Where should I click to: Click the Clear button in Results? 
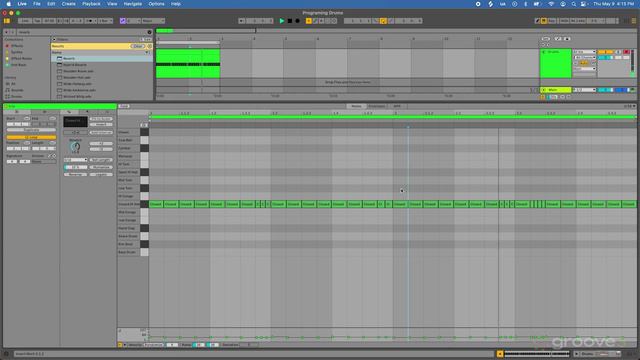pos(138,46)
